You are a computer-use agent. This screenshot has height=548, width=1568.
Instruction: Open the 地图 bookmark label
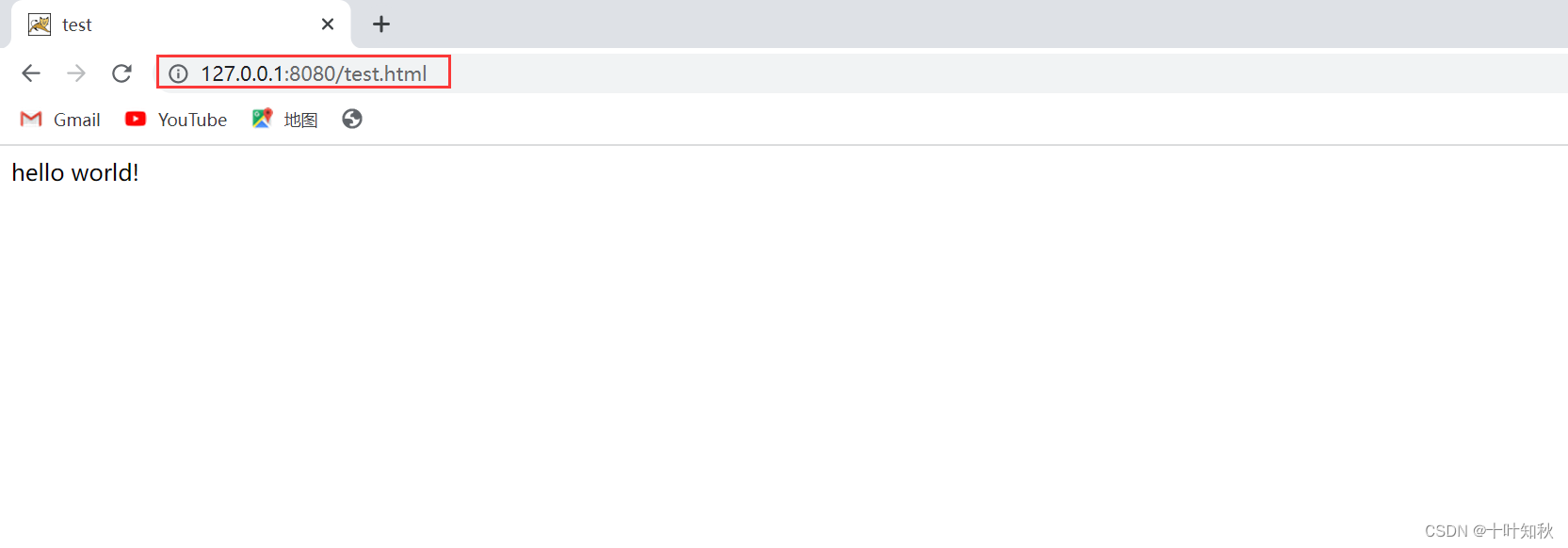click(x=300, y=120)
